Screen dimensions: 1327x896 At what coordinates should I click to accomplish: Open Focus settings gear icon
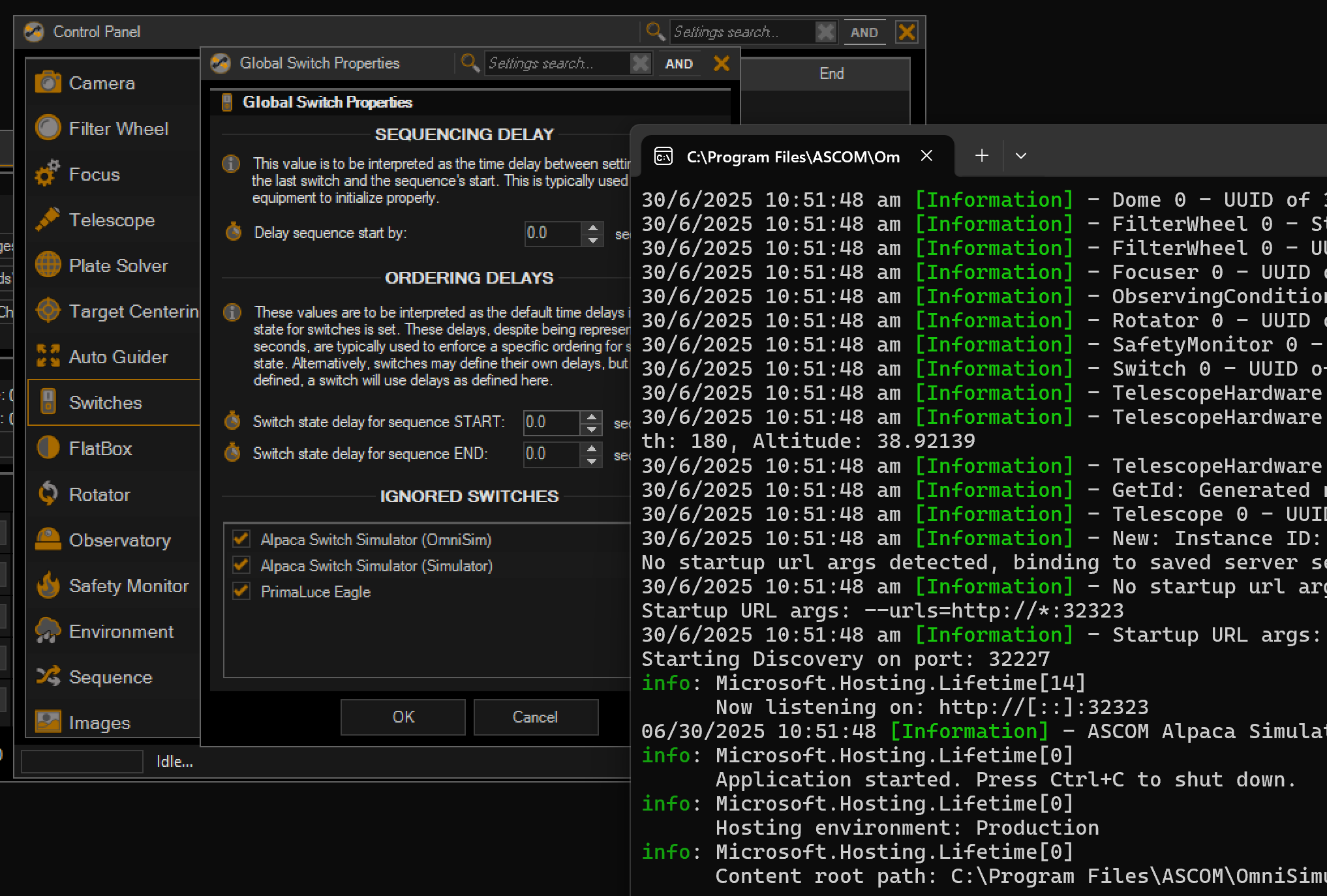(48, 174)
